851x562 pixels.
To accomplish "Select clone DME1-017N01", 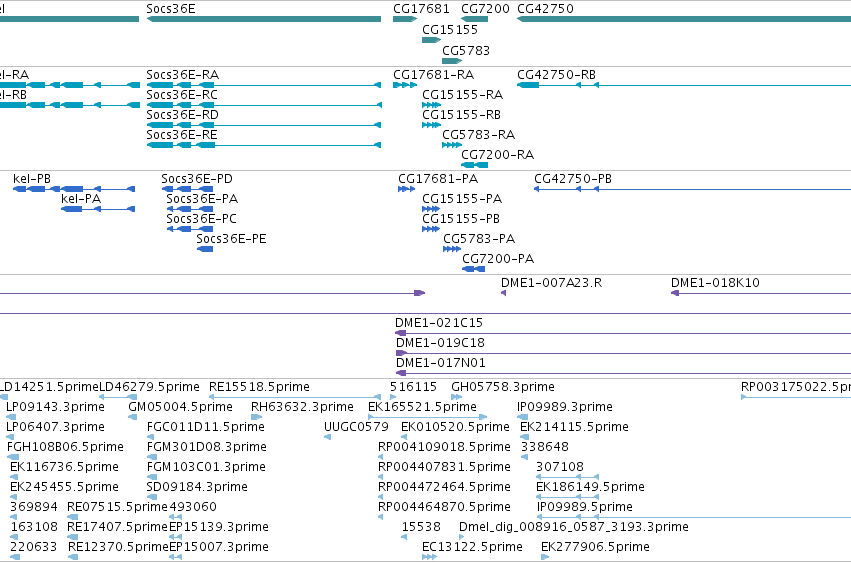I will coord(441,363).
